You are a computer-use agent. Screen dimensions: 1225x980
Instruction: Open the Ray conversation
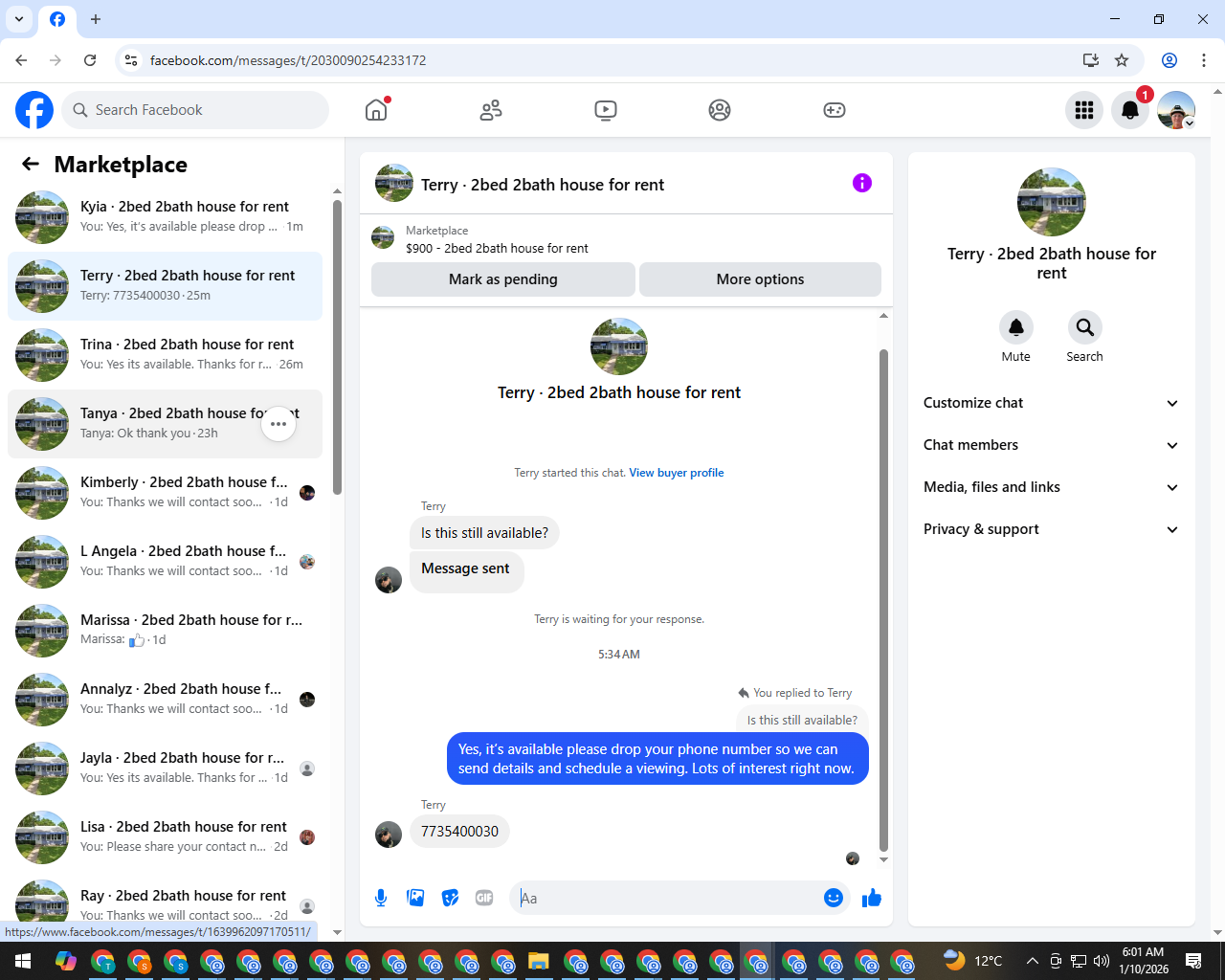pos(165,904)
